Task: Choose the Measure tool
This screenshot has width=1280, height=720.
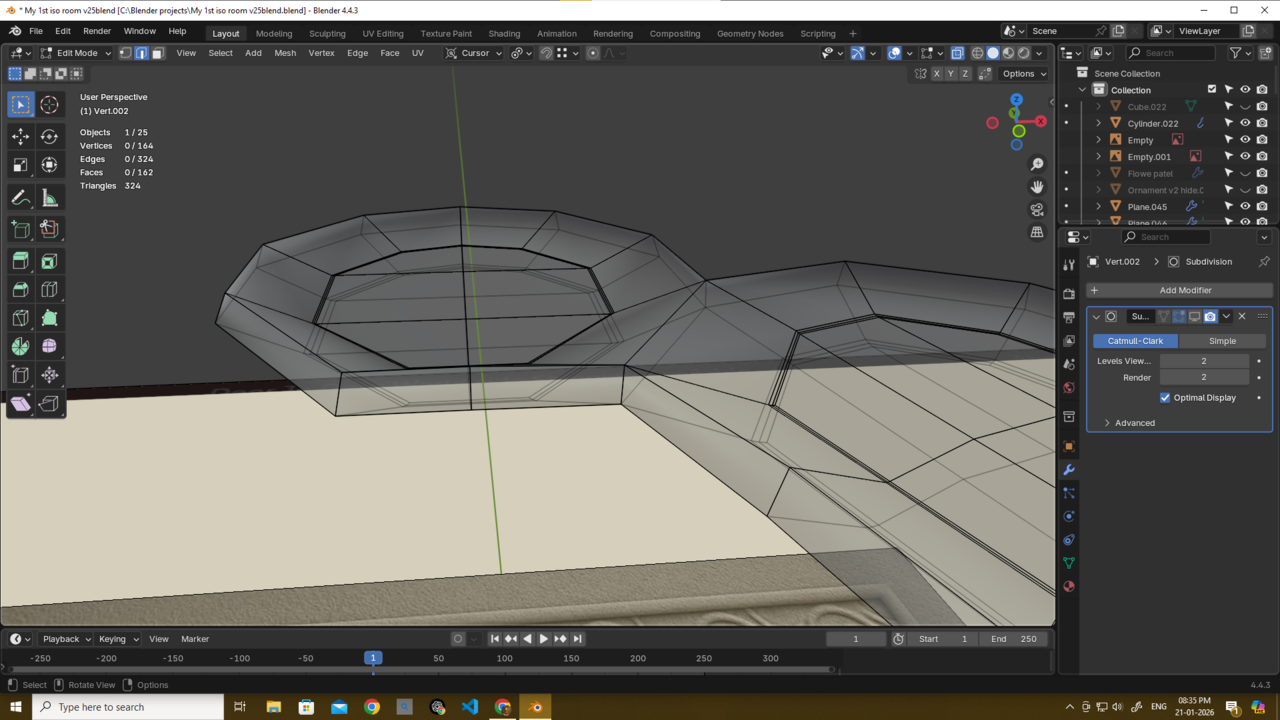Action: tap(49, 198)
